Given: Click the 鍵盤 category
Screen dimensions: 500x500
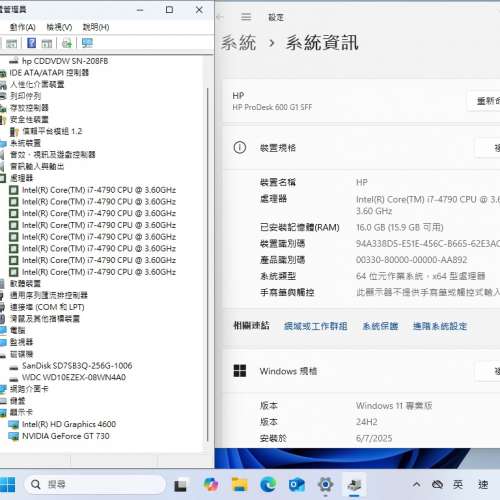Looking at the screenshot, I should [x=17, y=401].
